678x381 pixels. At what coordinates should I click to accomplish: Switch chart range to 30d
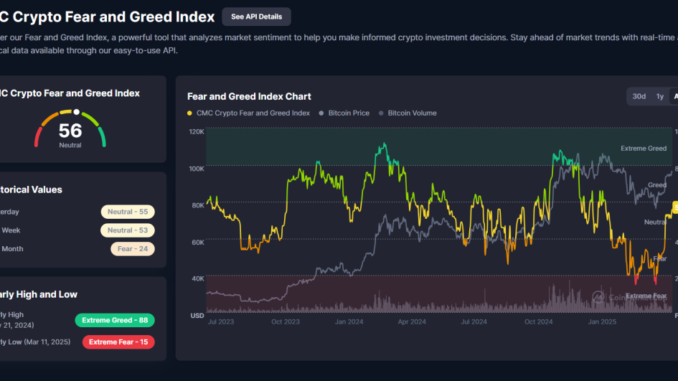coord(639,96)
